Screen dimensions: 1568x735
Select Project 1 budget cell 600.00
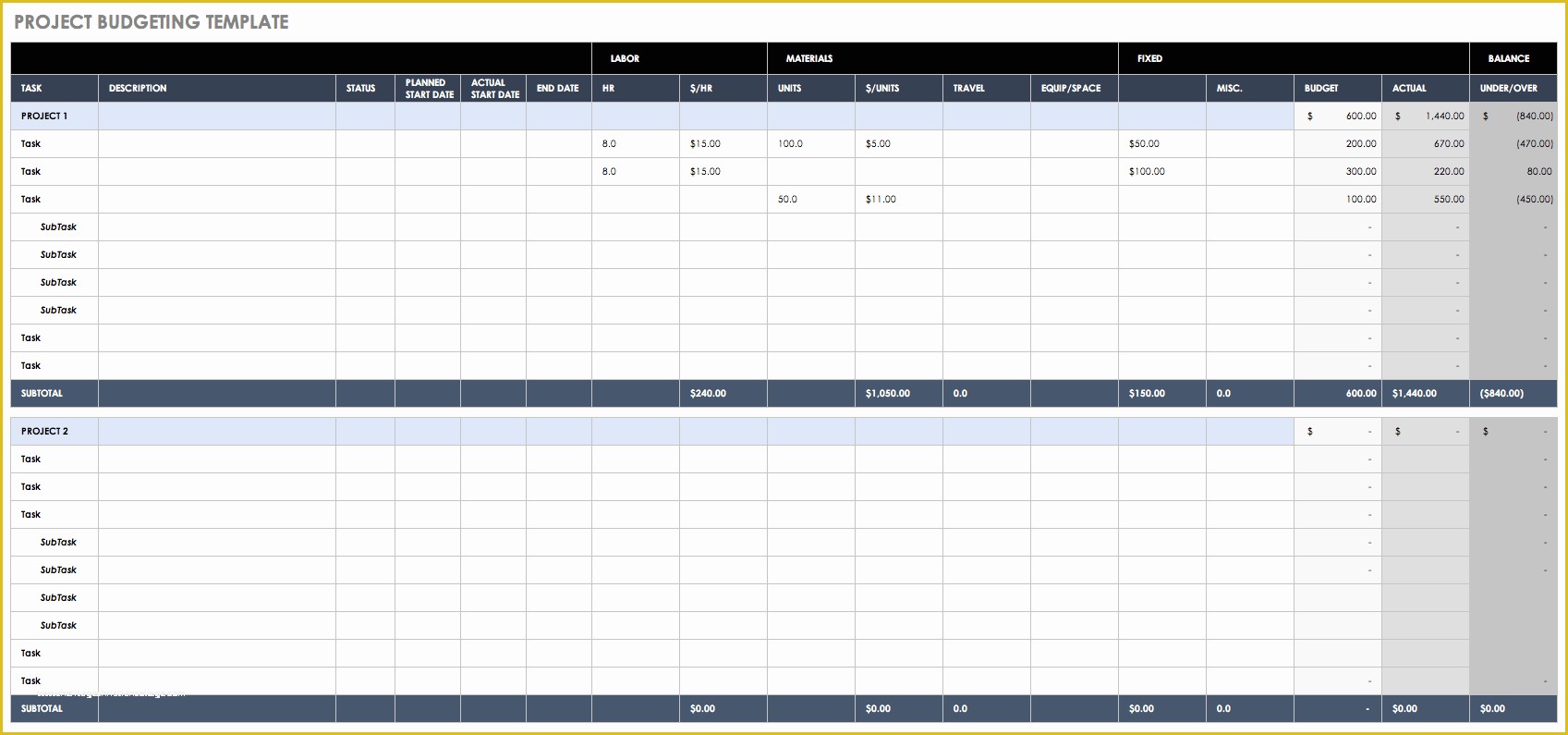pos(1338,116)
